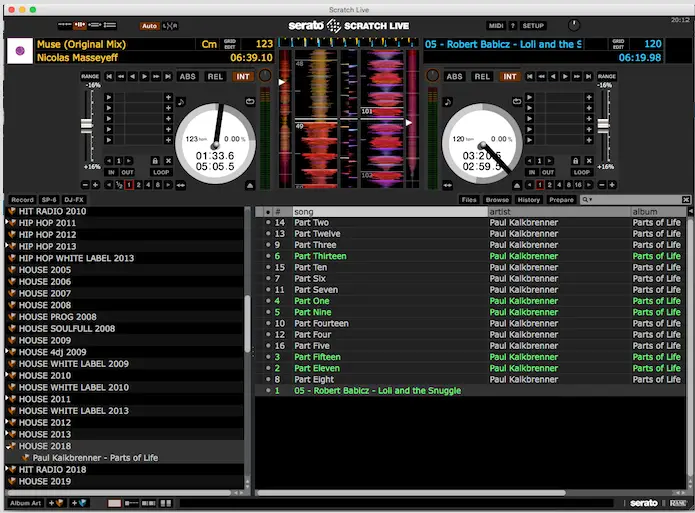Open the SP-6 sampler tab
Screen dimensions: 695x513
pyautogui.click(x=49, y=200)
